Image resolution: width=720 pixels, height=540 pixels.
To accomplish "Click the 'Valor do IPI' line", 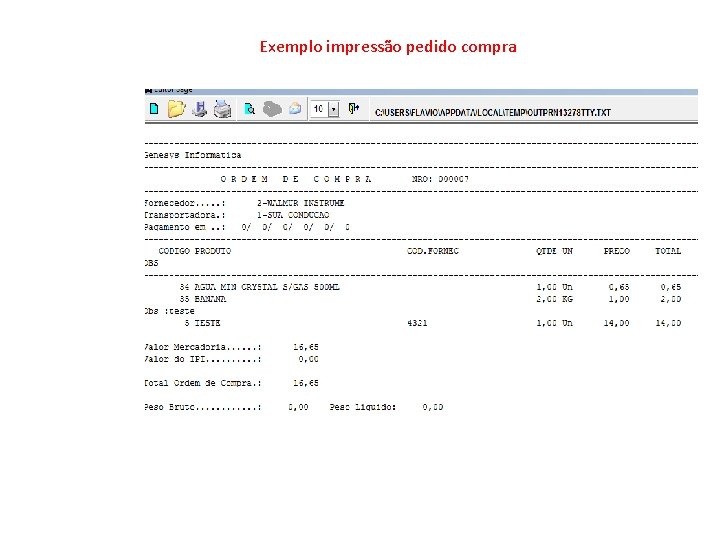I will 231,359.
